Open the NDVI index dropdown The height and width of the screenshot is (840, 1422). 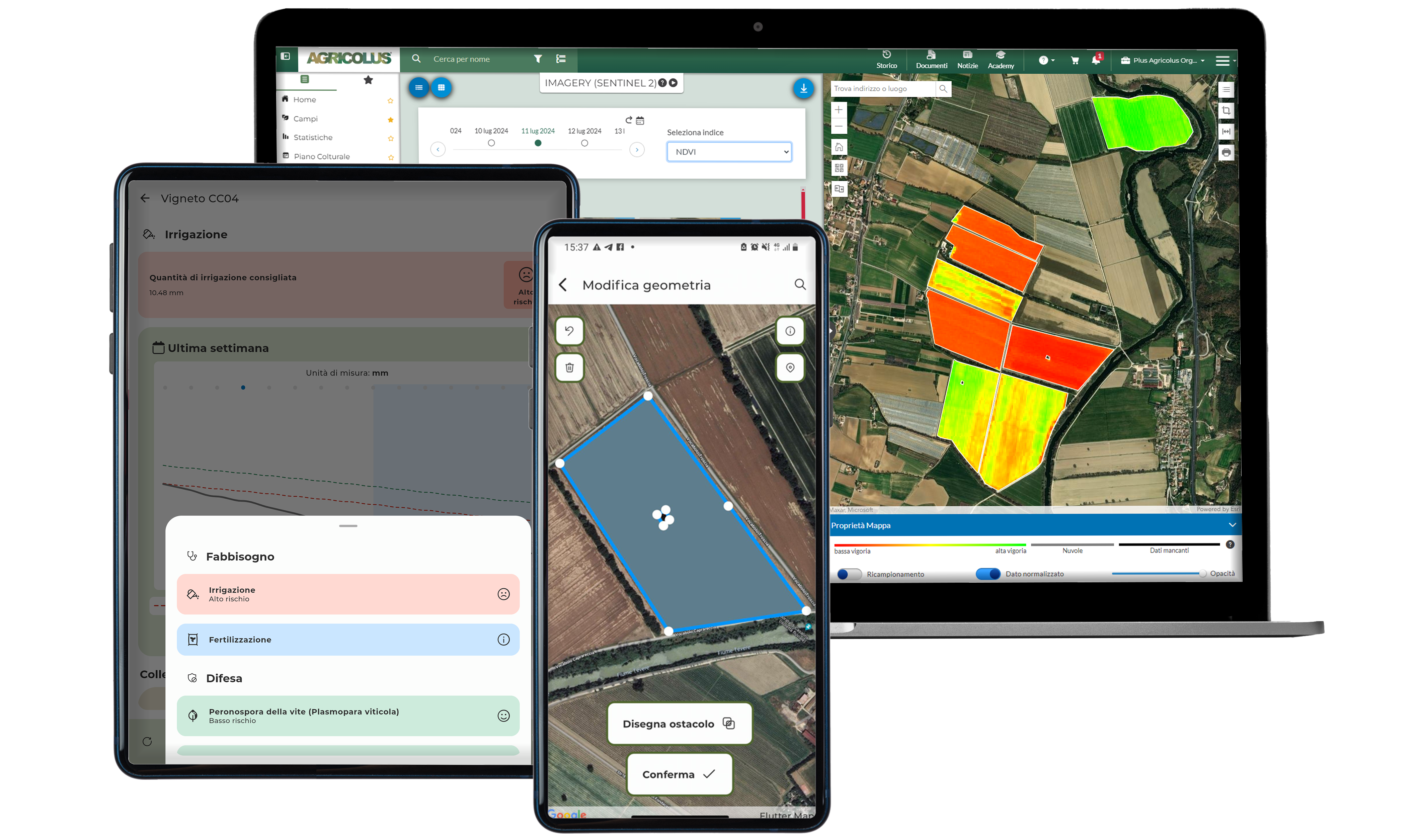(x=729, y=152)
